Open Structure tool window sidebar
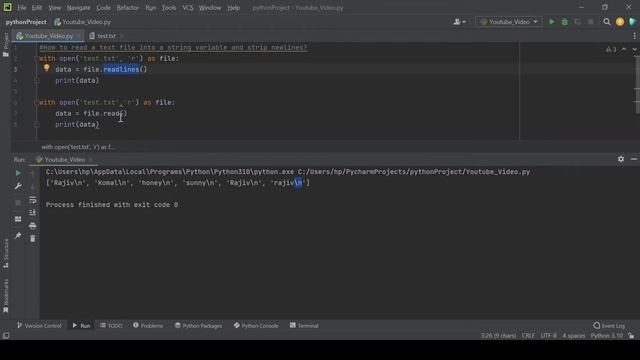This screenshot has width=640, height=360. [x=6, y=254]
